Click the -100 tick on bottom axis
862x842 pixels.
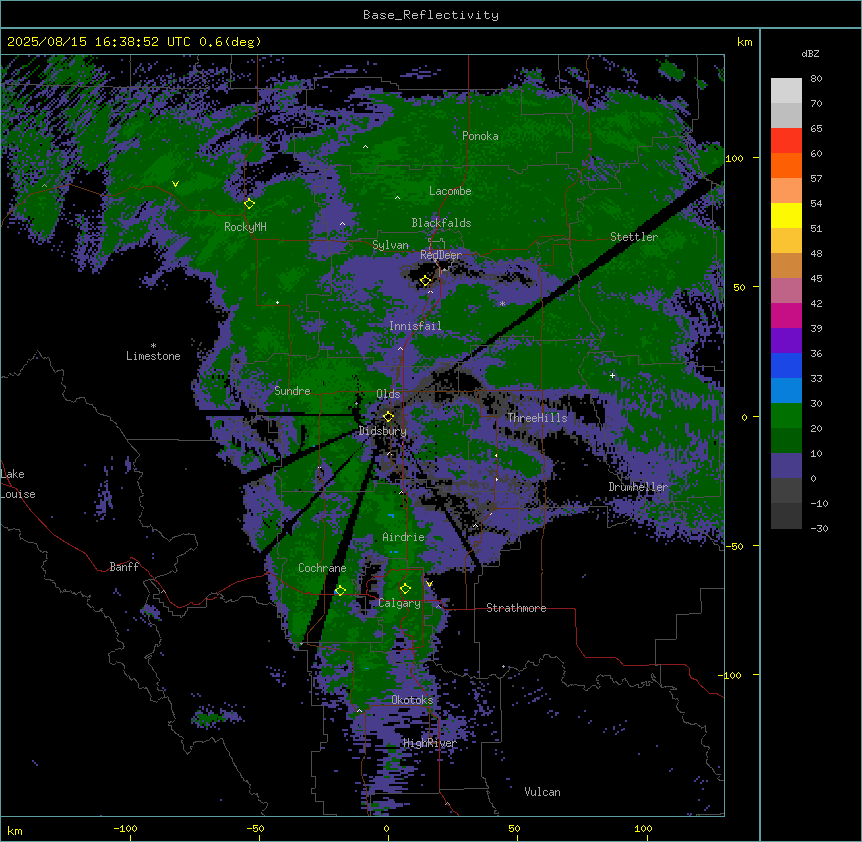126,828
